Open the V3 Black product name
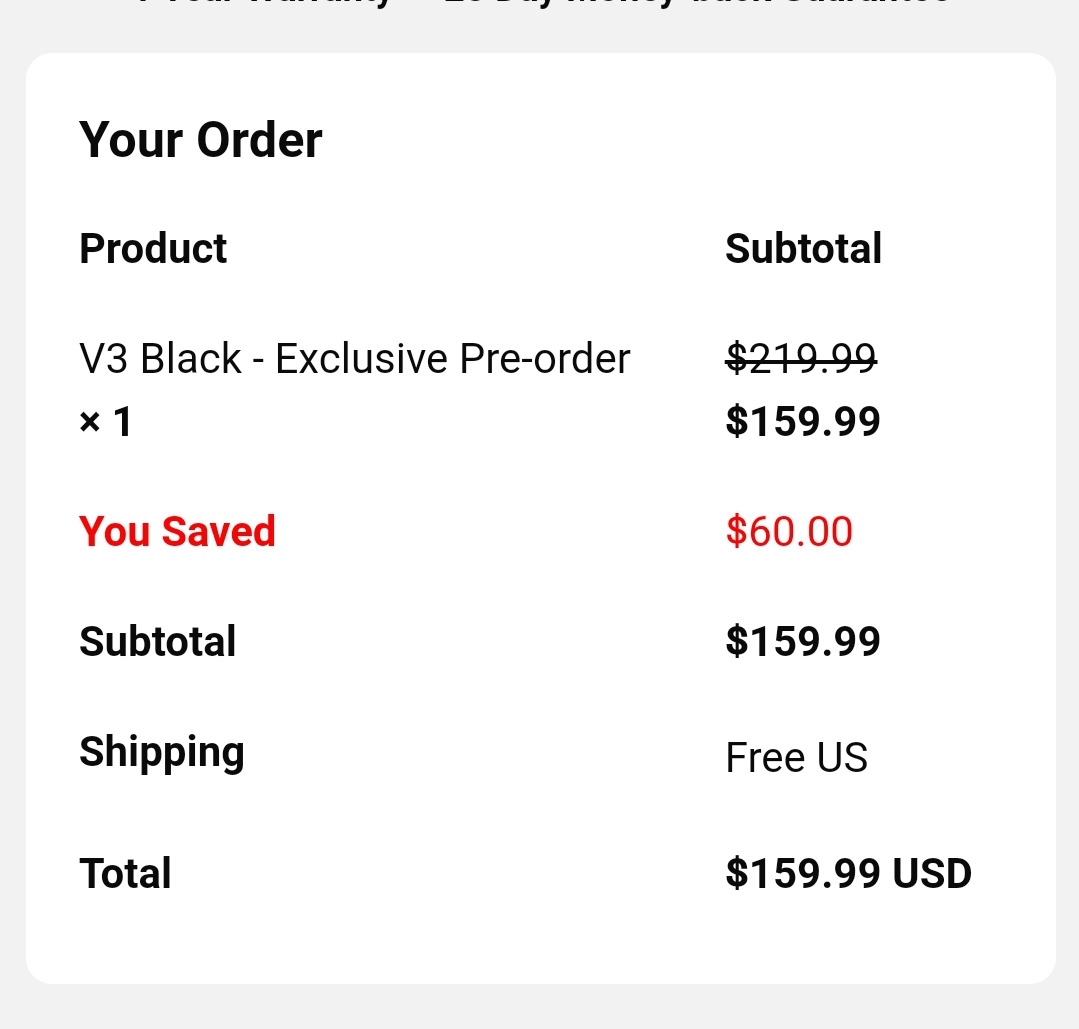The width and height of the screenshot is (1079, 1029). 354,358
